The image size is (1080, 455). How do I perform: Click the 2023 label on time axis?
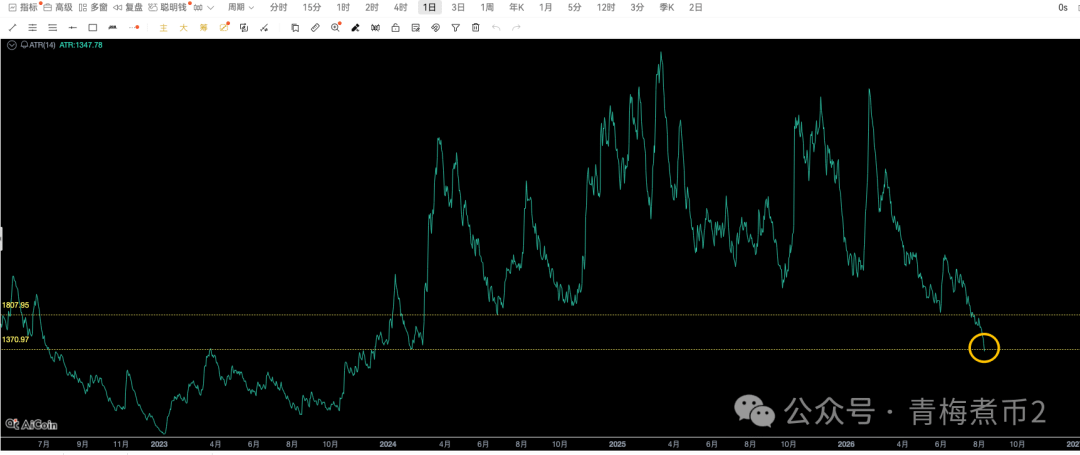pos(158,445)
